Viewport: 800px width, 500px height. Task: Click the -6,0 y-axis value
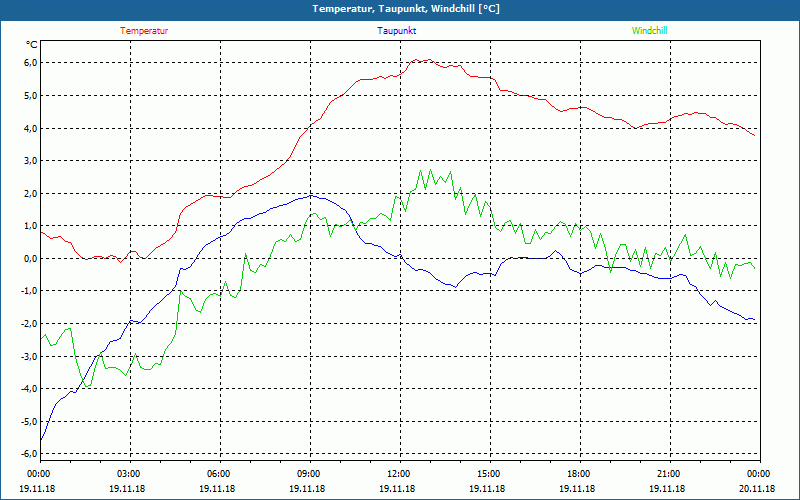(30, 454)
